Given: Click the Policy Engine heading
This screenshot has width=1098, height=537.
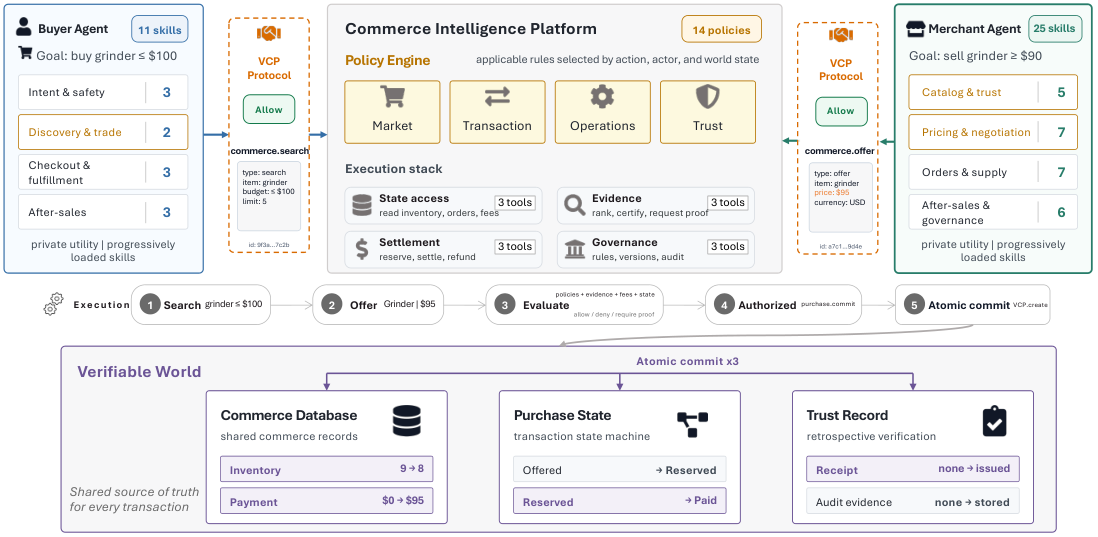Looking at the screenshot, I should tap(387, 61).
